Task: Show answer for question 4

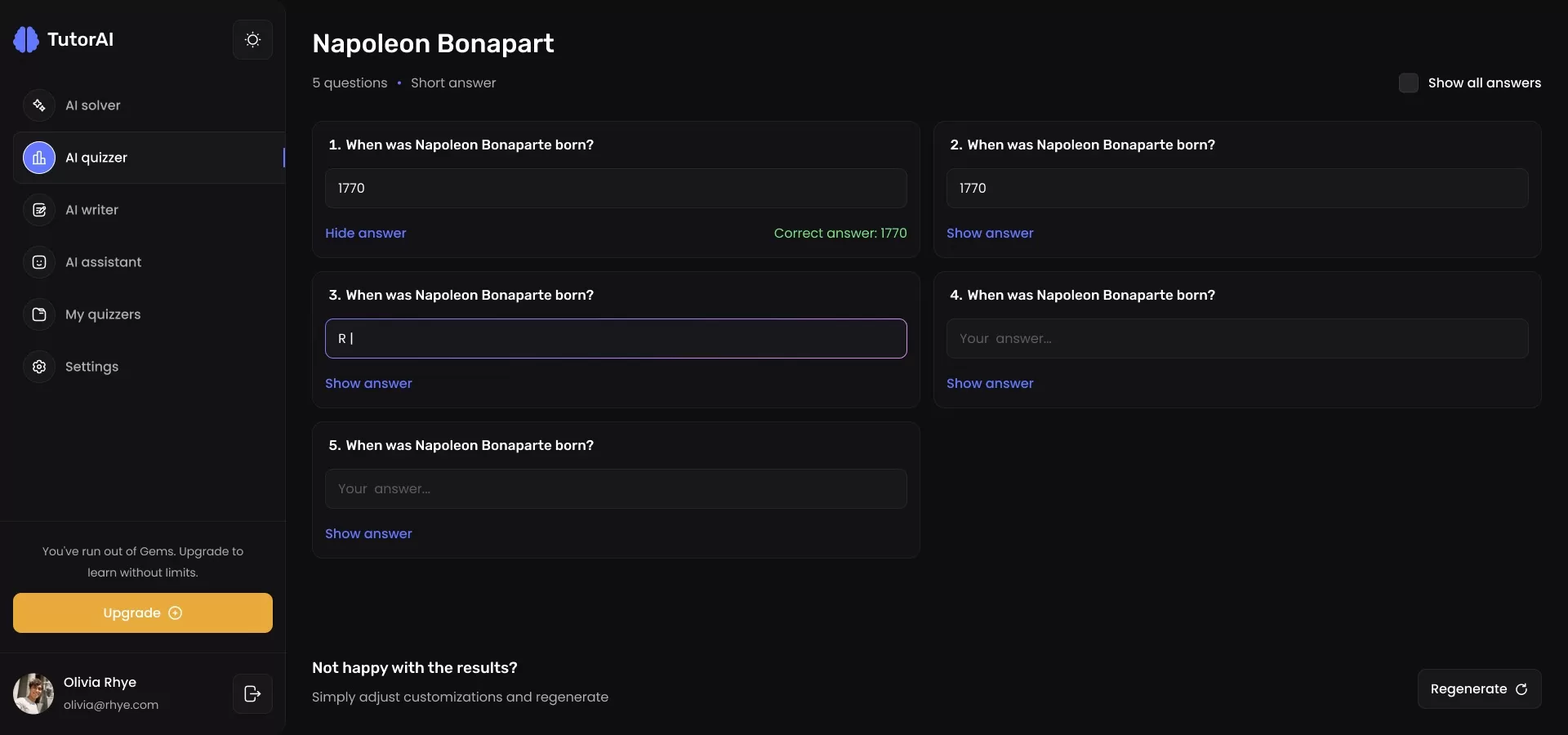Action: tap(990, 383)
